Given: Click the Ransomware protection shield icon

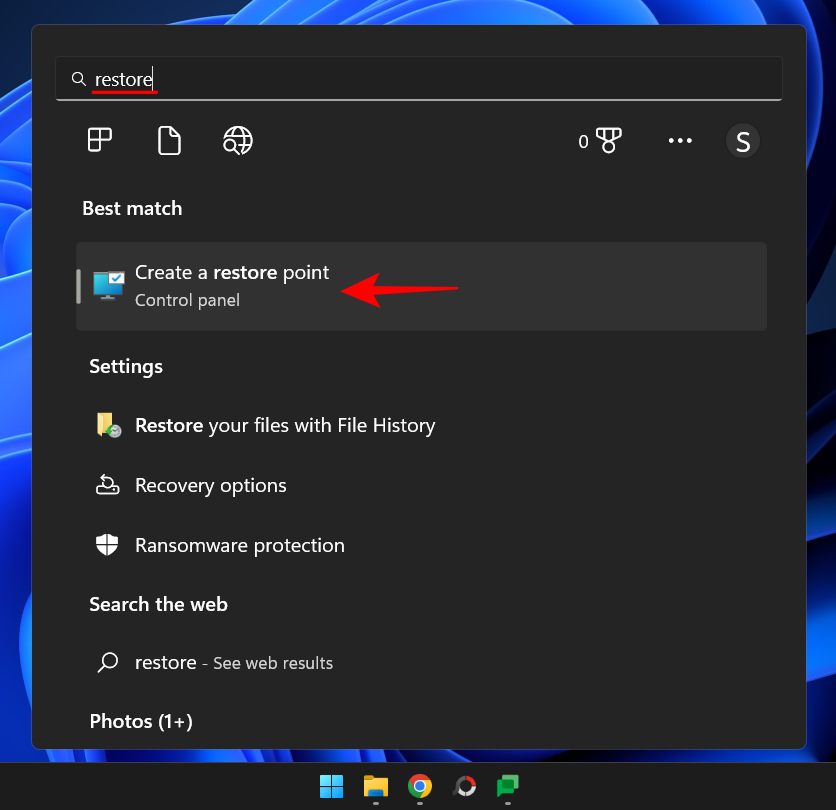Looking at the screenshot, I should point(108,545).
